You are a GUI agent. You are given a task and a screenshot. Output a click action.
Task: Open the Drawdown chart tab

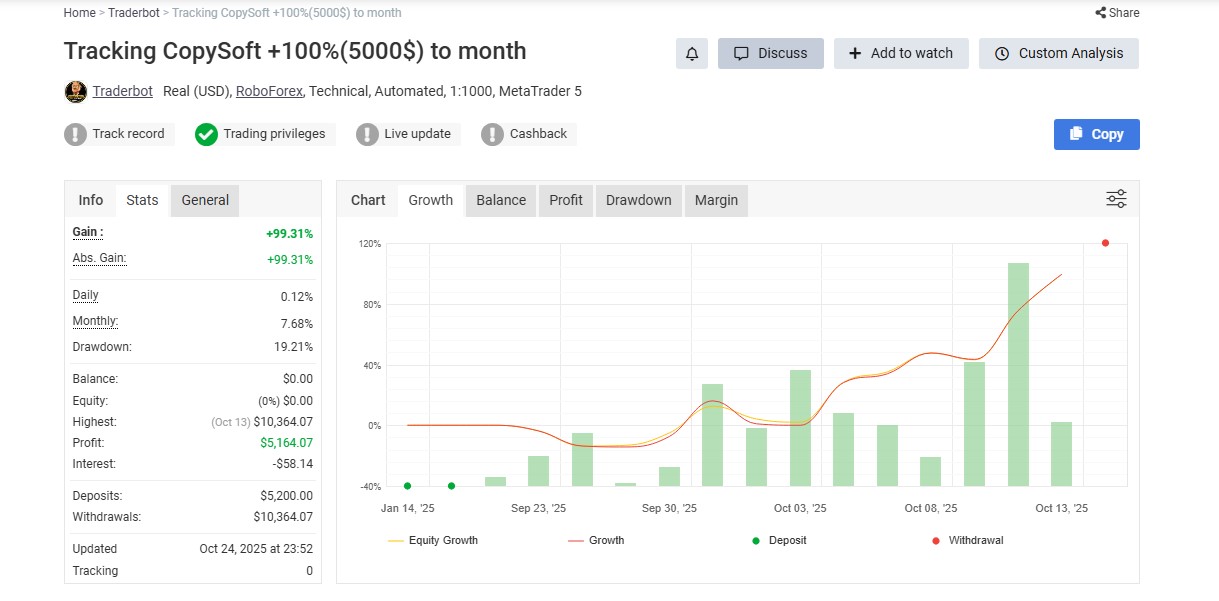pyautogui.click(x=639, y=200)
